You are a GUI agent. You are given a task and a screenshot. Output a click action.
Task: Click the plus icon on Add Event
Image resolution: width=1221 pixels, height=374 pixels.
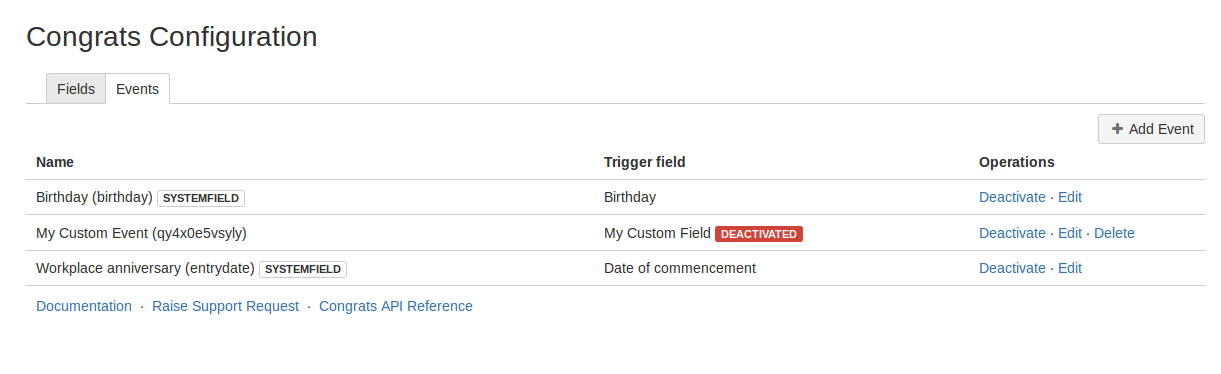pos(1117,129)
